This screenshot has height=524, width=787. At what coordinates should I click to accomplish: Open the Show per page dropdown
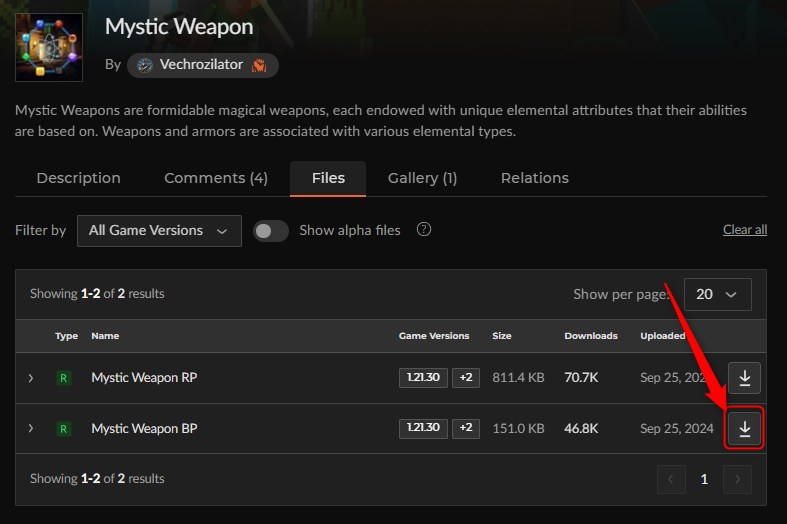pyautogui.click(x=717, y=294)
